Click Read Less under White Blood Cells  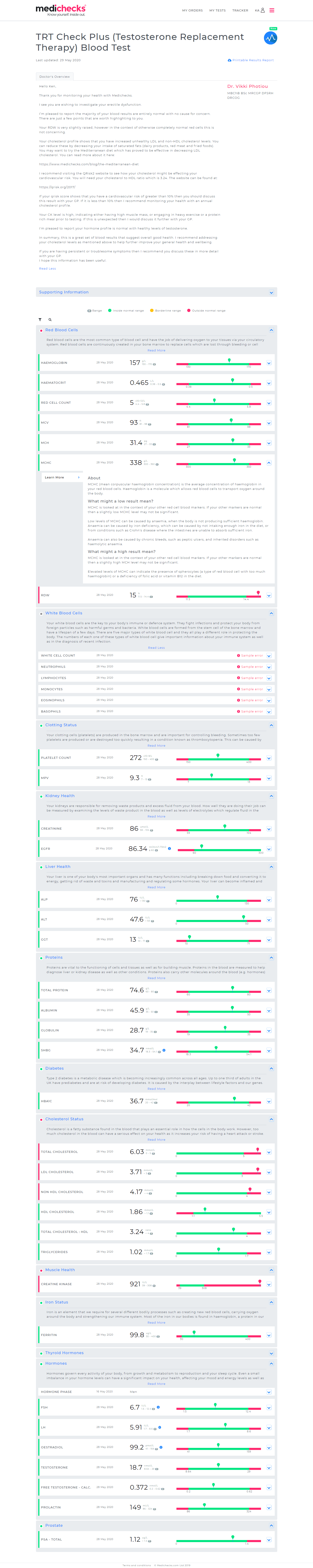tap(156, 648)
